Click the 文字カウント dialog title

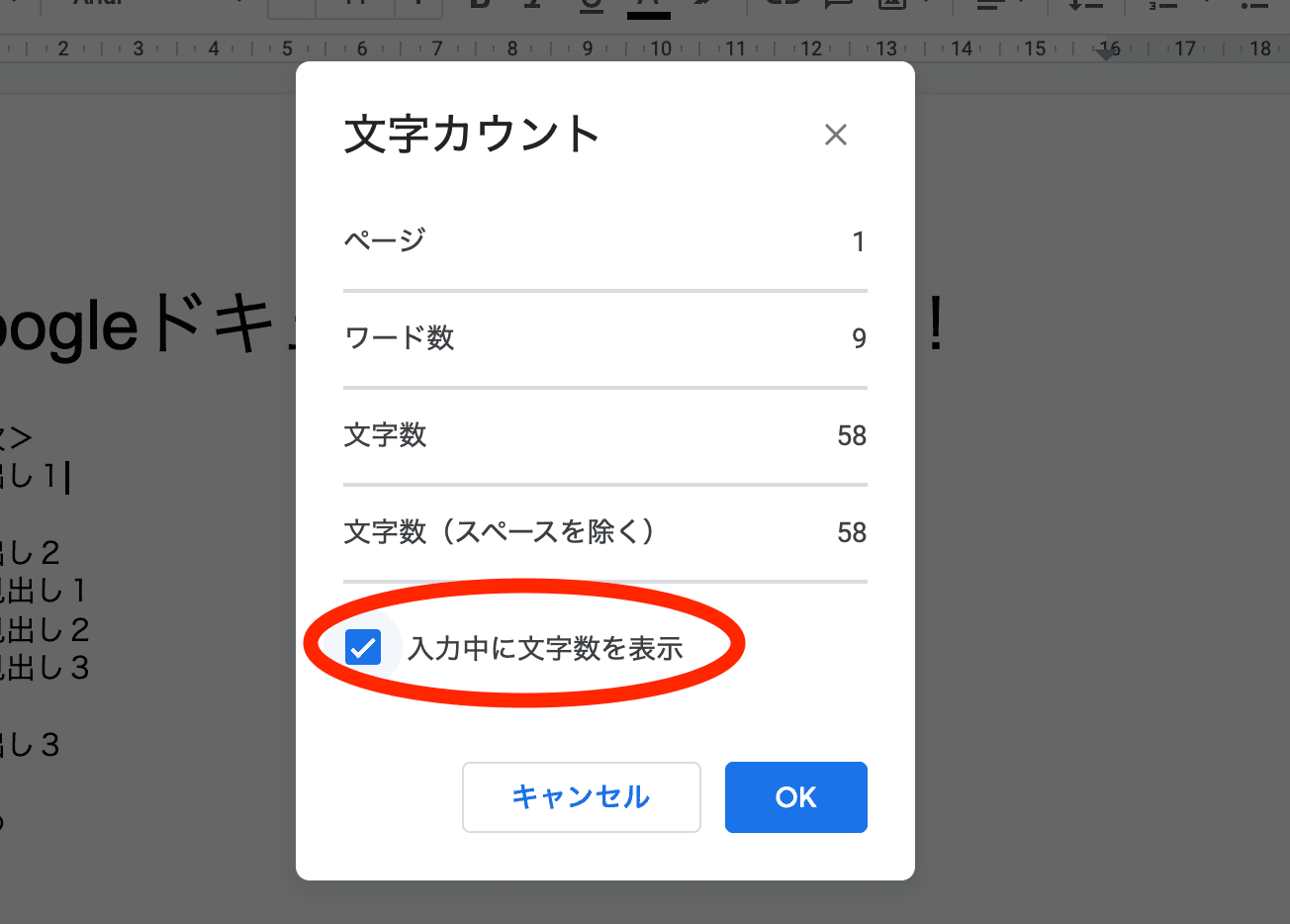point(472,135)
